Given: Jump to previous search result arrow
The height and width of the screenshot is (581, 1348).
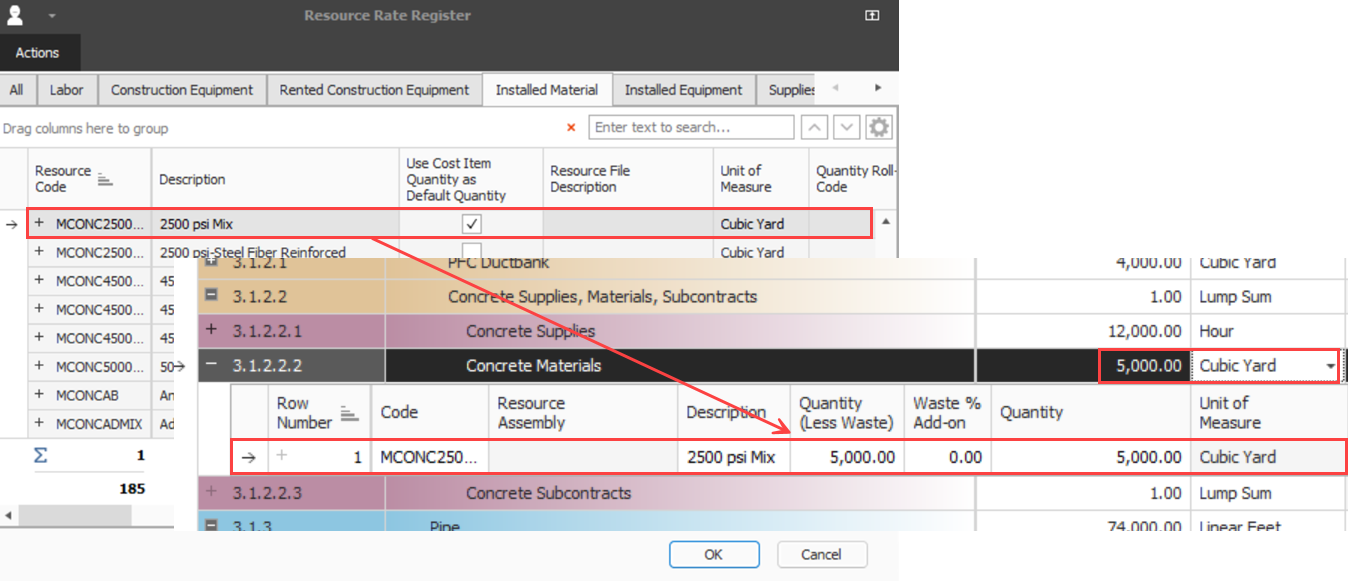Looking at the screenshot, I should (816, 128).
